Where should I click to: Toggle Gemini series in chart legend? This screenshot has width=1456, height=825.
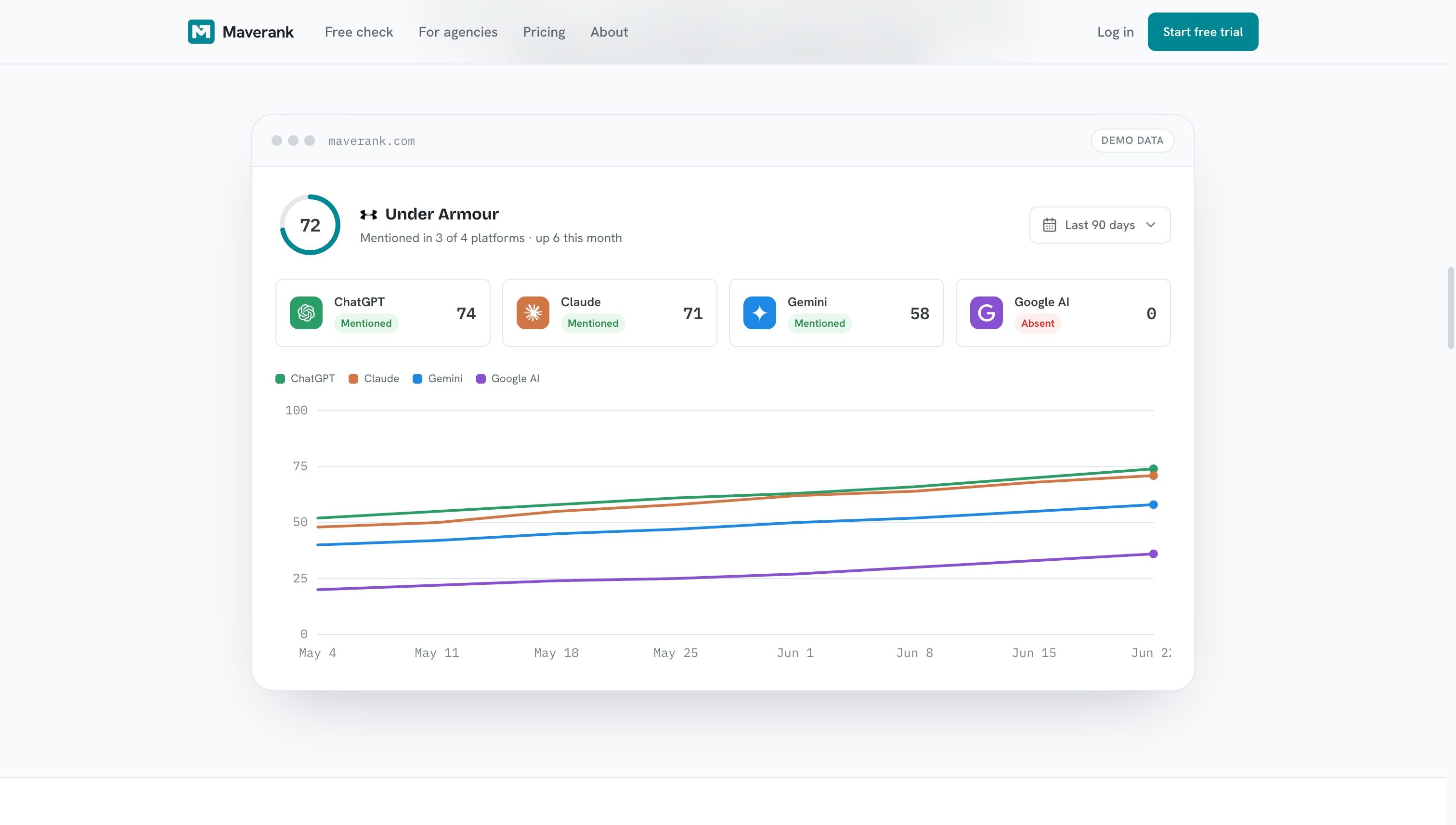click(x=438, y=378)
